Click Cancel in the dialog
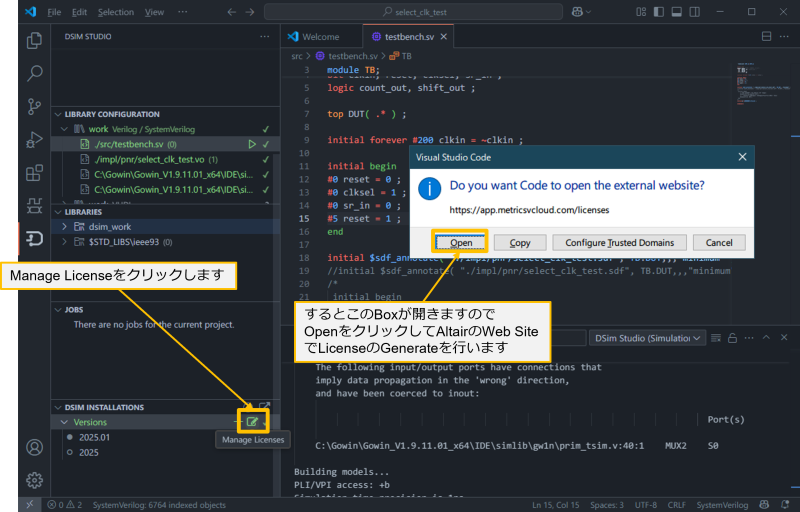The height and width of the screenshot is (512, 800). coord(719,243)
